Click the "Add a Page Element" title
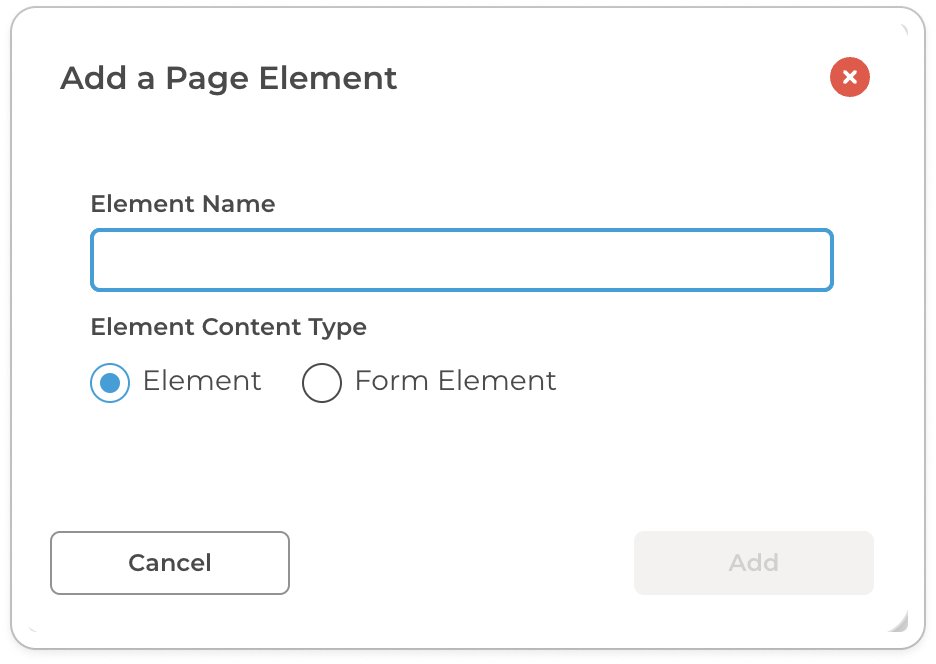 tap(228, 78)
